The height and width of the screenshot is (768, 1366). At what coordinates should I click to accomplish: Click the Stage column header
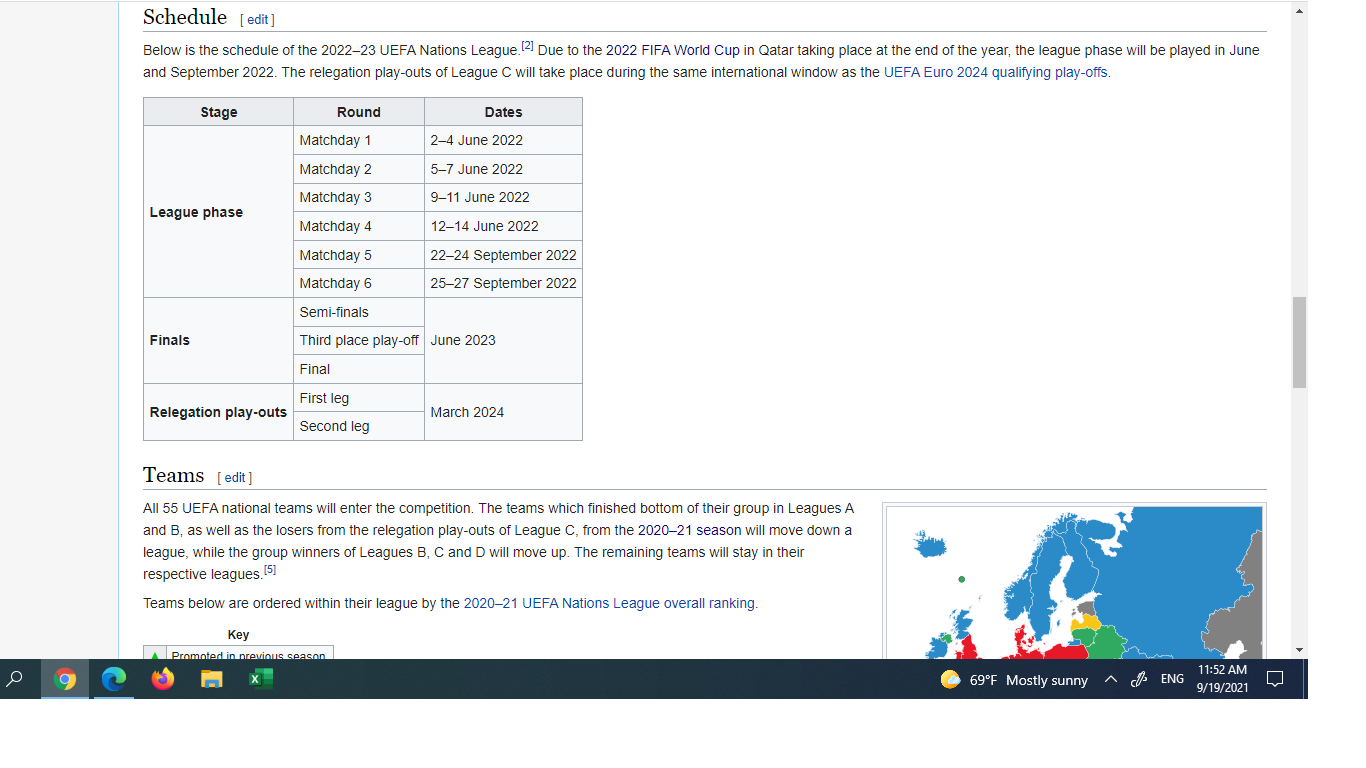click(x=219, y=112)
